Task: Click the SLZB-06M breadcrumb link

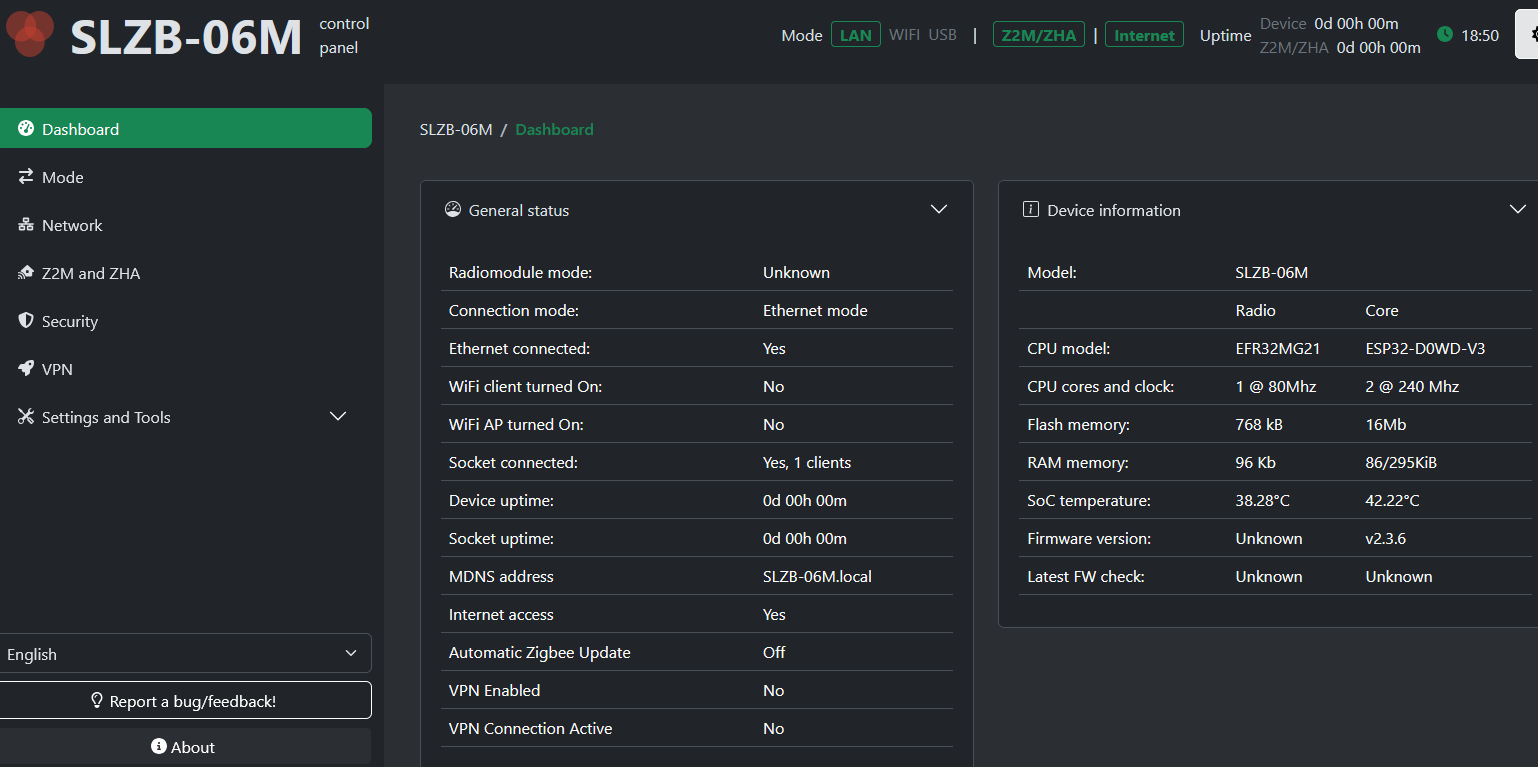Action: coord(456,129)
